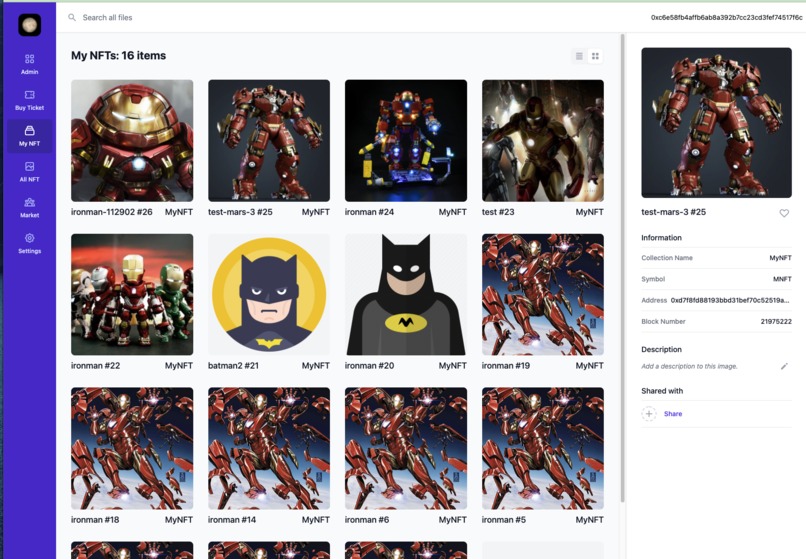Open the Market page
This screenshot has width=806, height=559.
point(29,208)
